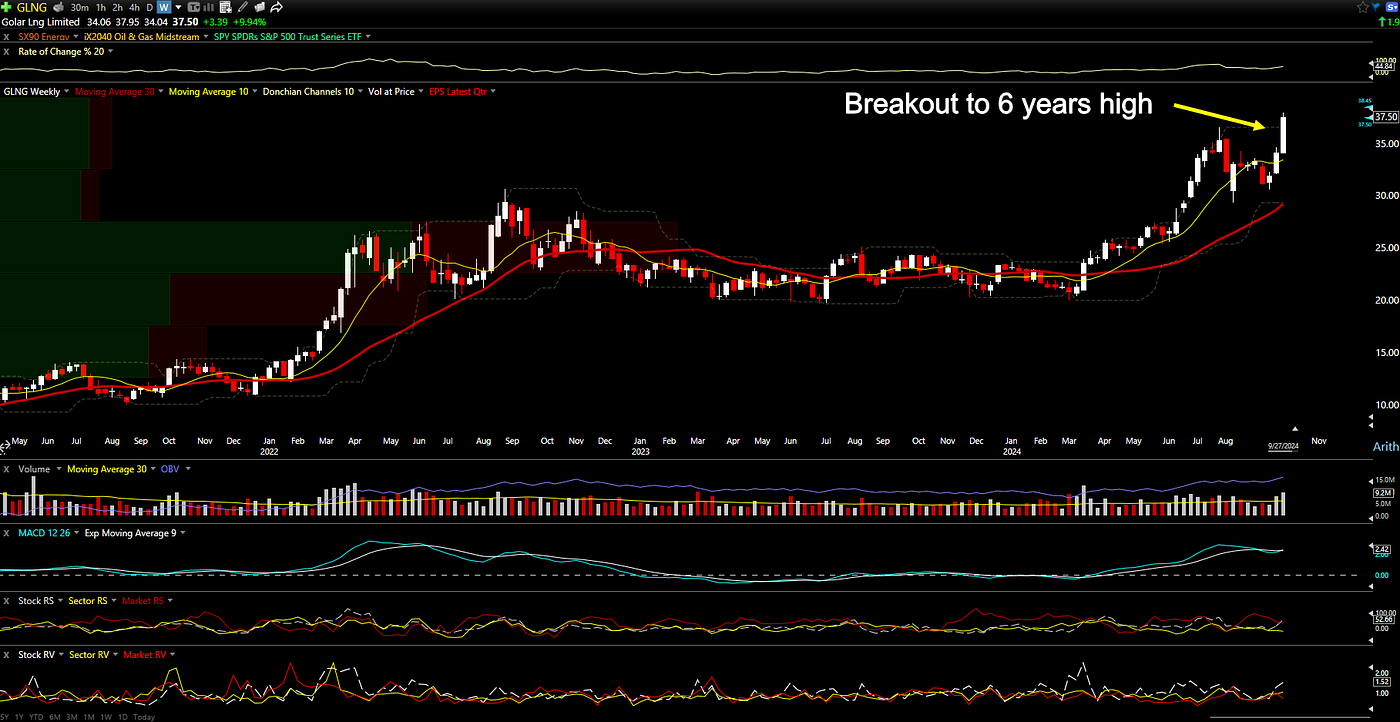Screen dimensions: 1400x722
Task: Close the Volume pane with X
Action: click(6, 469)
